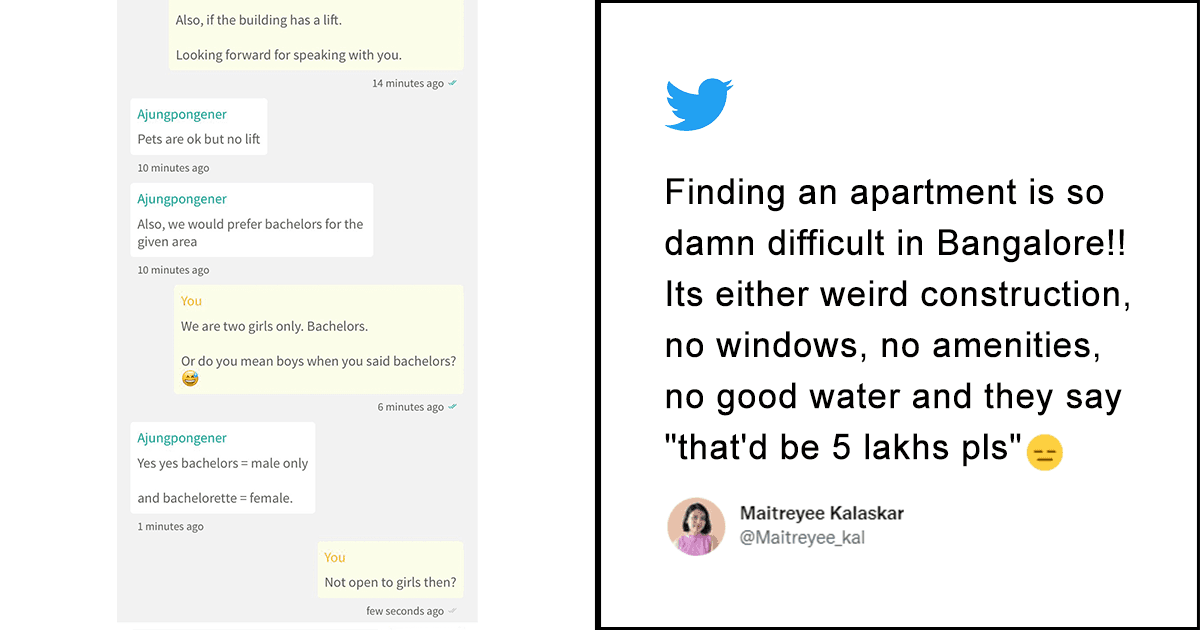
Task: Select the 'Not open to girls then?' message
Action: click(x=390, y=582)
